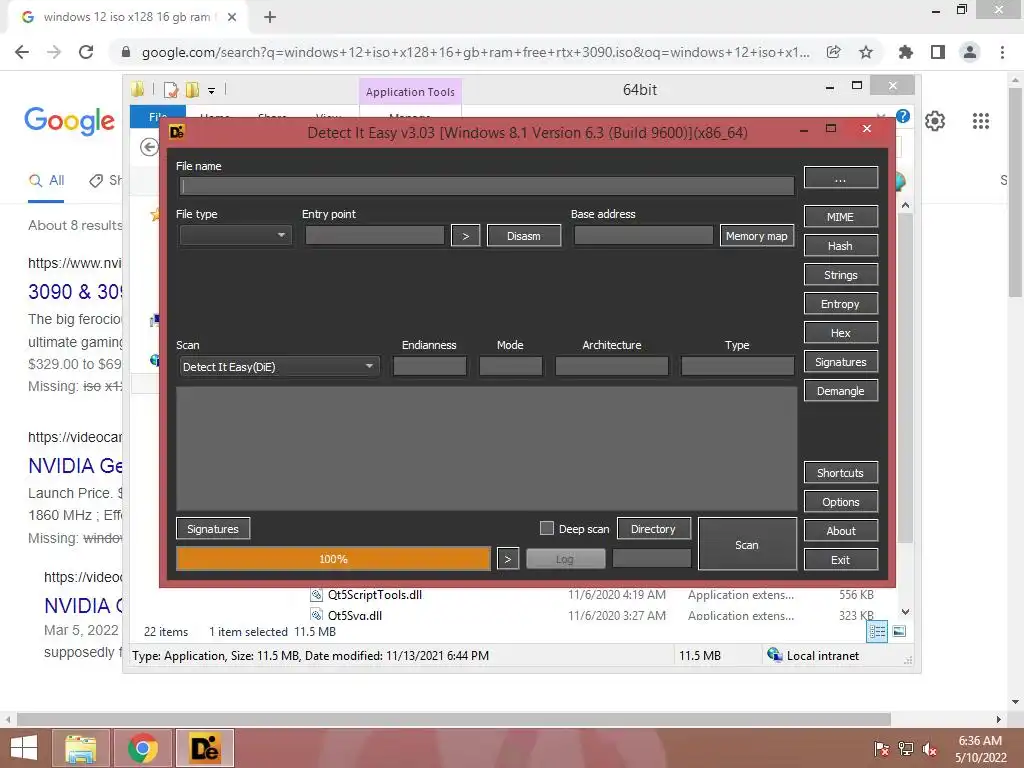Screen dimensions: 1024x768
Task: Expand Explorer quick access toolbar dropdown arrow
Action: coord(212,90)
